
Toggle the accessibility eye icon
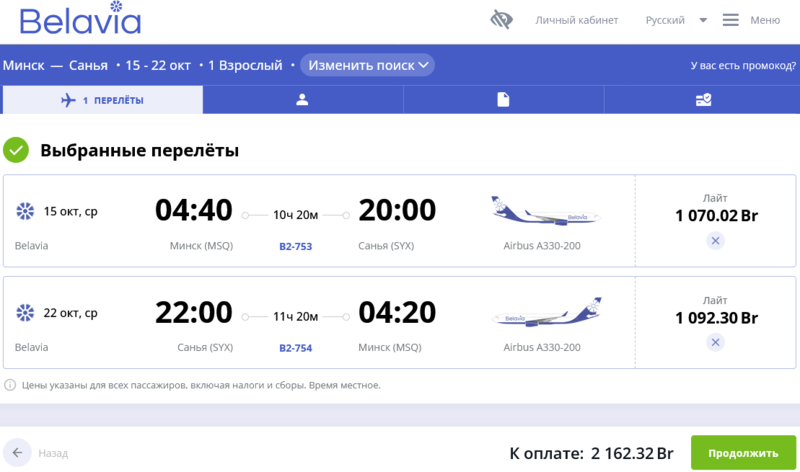click(x=501, y=20)
